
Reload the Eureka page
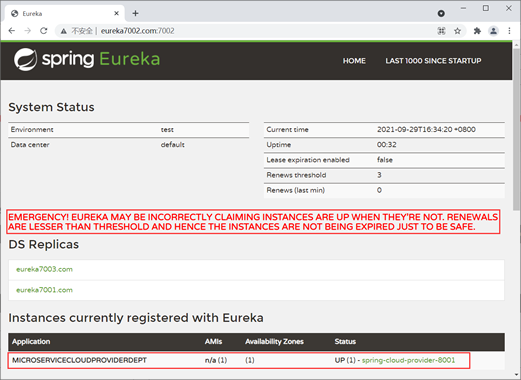(x=44, y=31)
